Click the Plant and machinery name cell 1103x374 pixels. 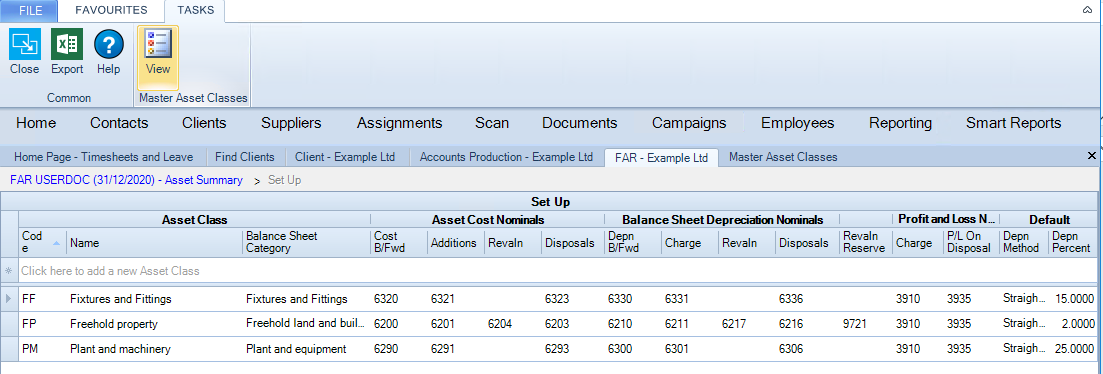154,349
